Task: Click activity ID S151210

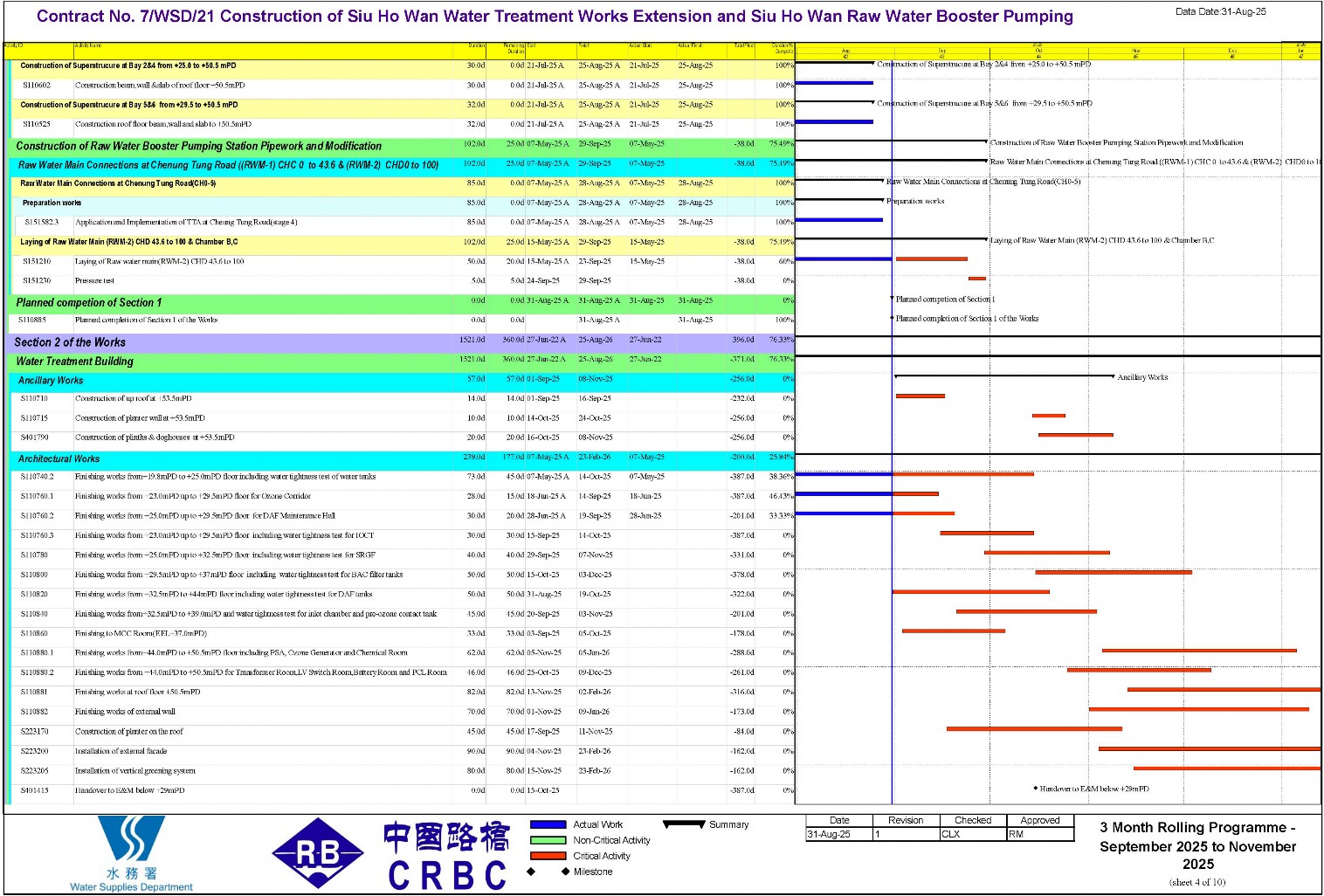Action: (37, 261)
